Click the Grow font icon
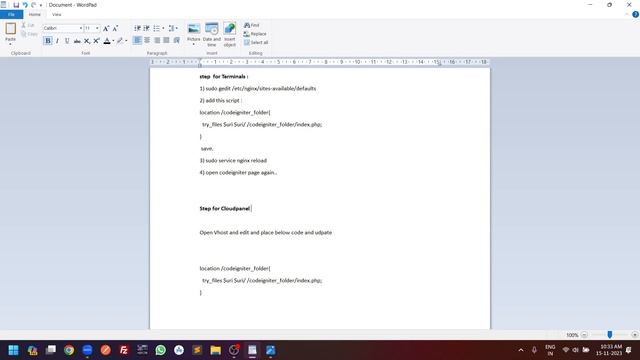 (106, 28)
